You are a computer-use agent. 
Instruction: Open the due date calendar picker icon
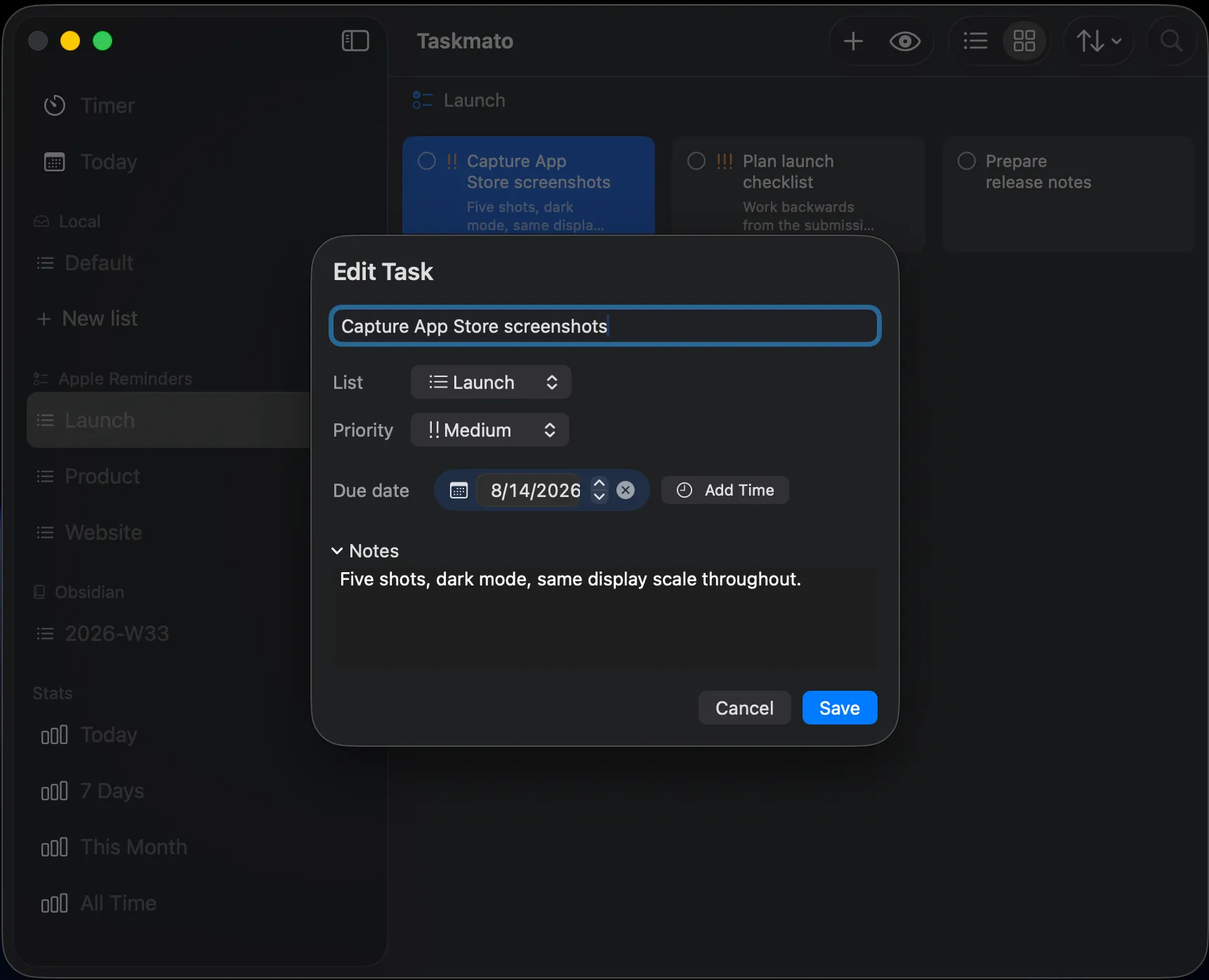pos(458,490)
